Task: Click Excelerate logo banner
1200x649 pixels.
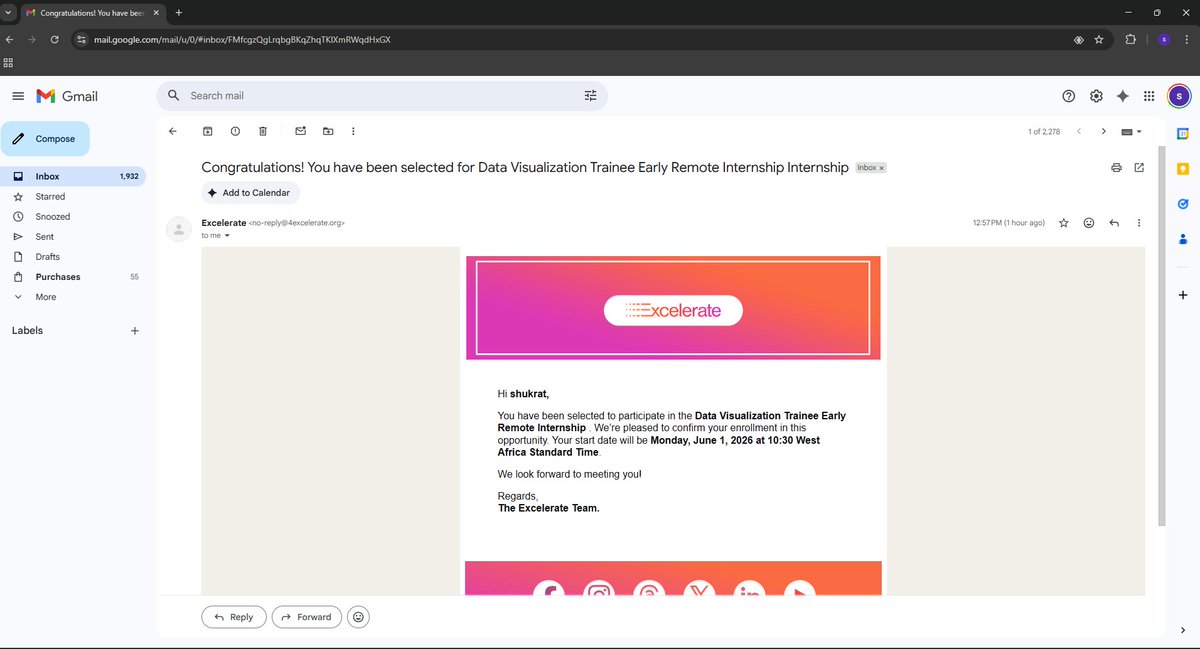Action: (x=673, y=310)
